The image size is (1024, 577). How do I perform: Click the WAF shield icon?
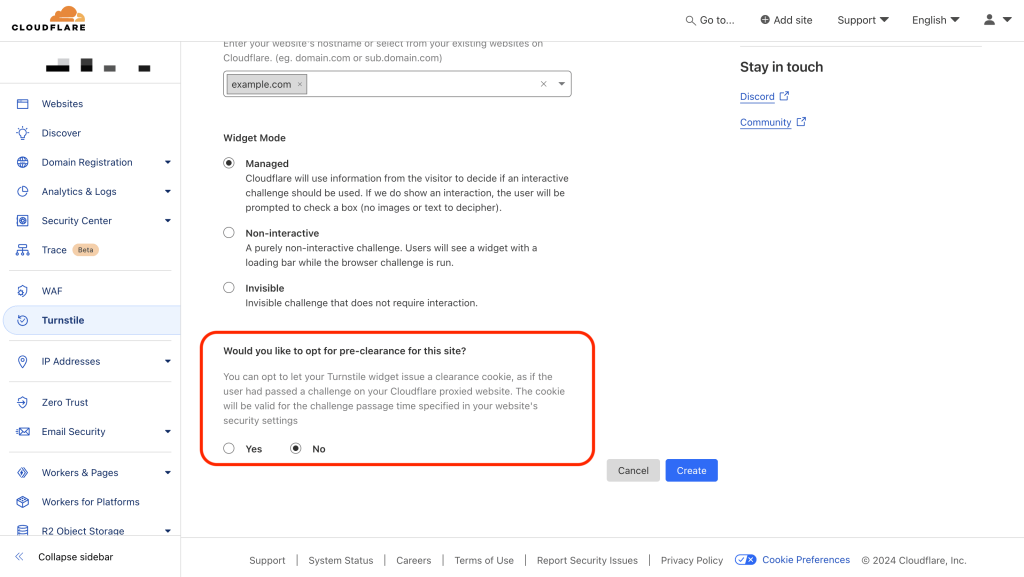tap(22, 291)
